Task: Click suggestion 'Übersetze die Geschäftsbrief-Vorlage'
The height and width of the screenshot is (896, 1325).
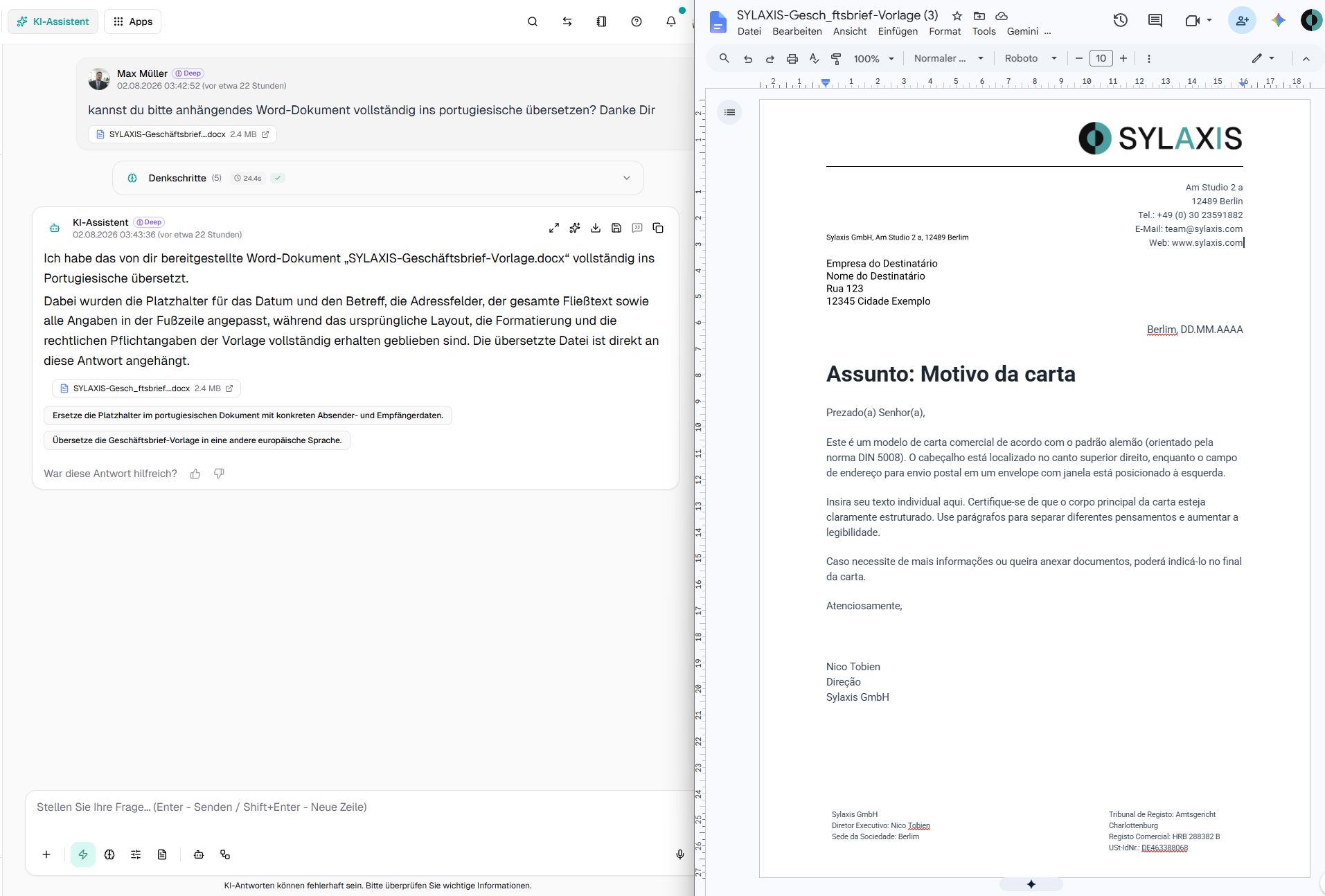Action: (x=197, y=440)
